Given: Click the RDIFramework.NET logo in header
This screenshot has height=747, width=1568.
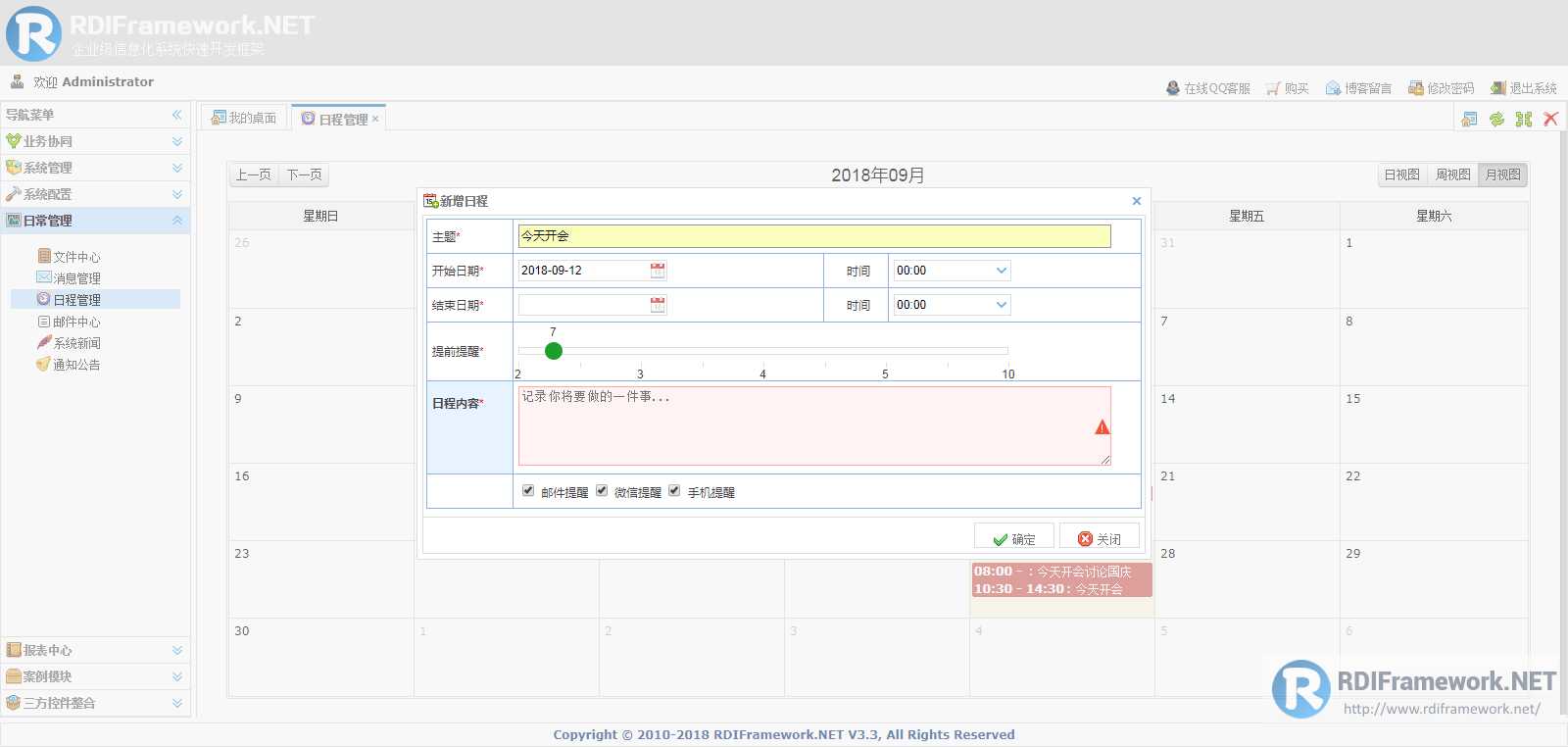Looking at the screenshot, I should click(x=162, y=32).
